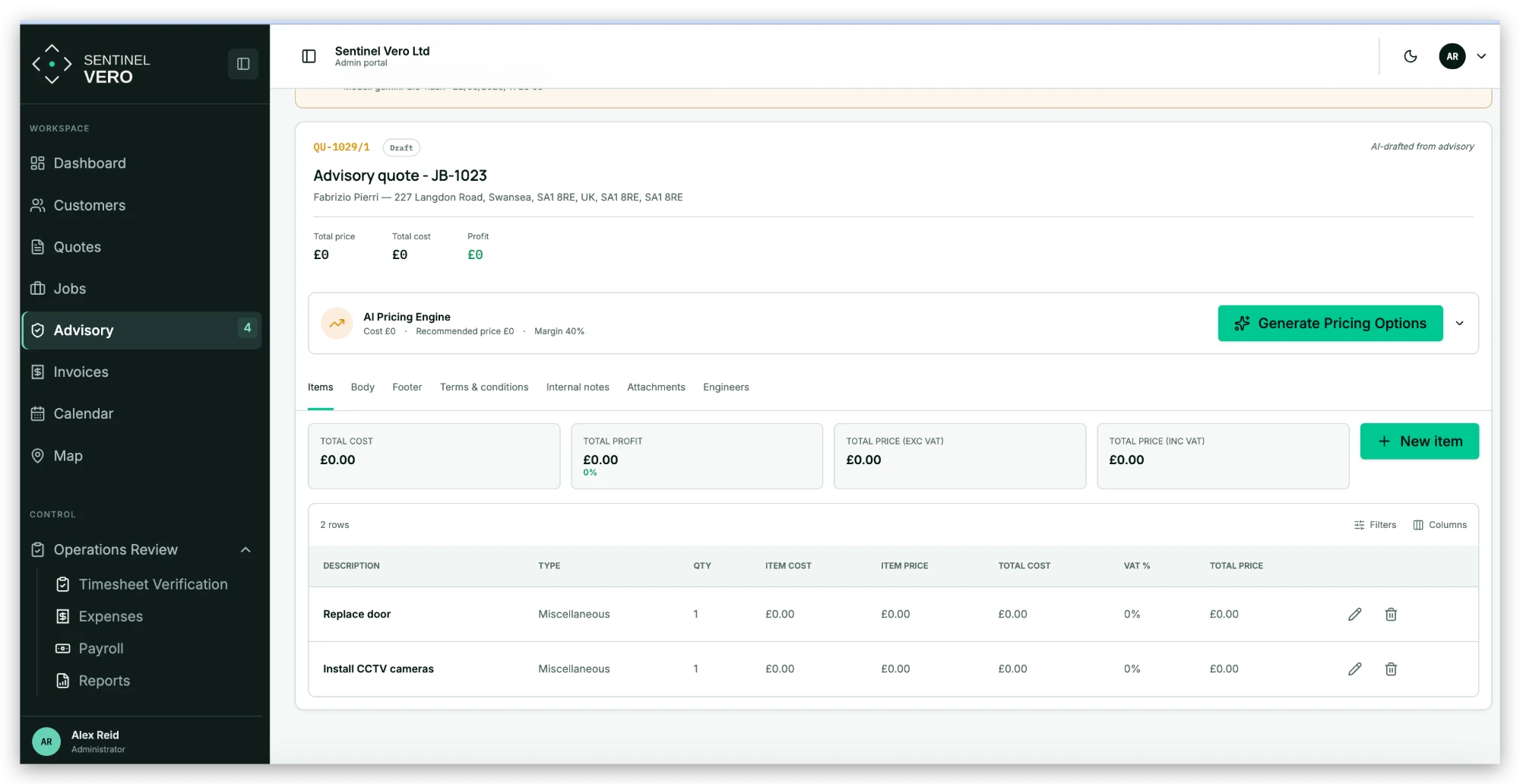Collapse the Operations Review group

click(x=141, y=549)
